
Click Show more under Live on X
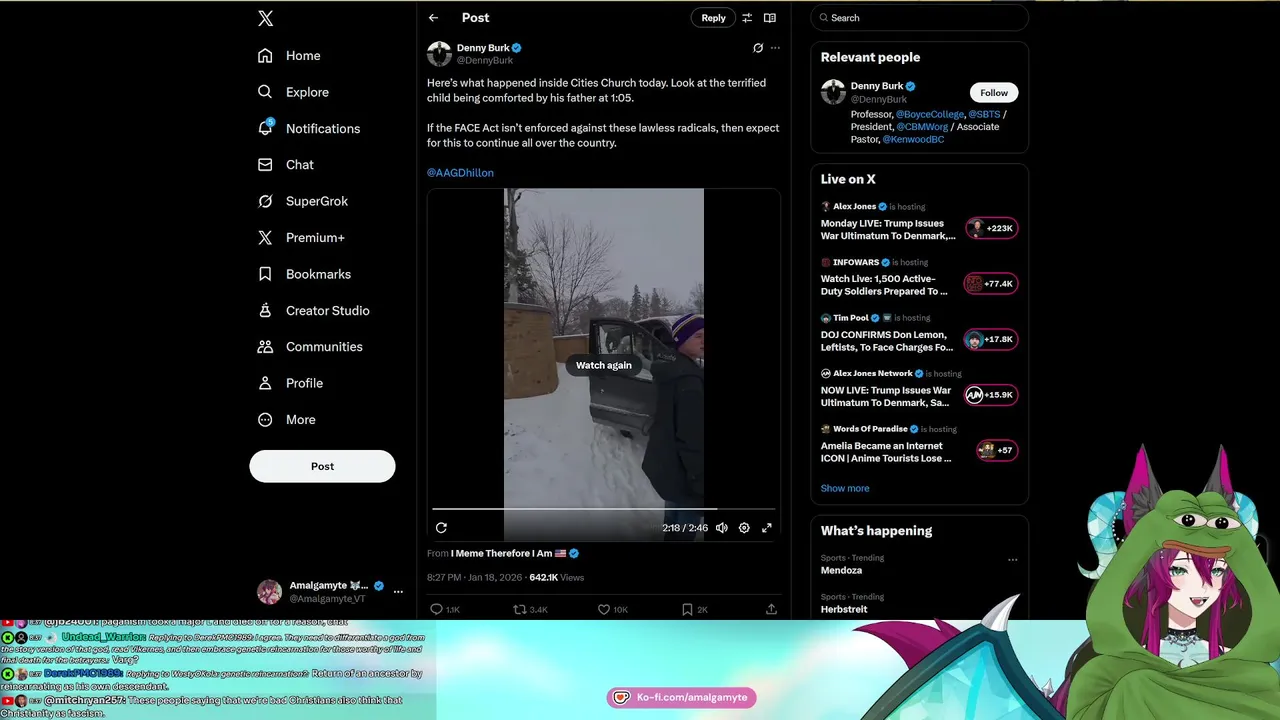pyautogui.click(x=845, y=488)
